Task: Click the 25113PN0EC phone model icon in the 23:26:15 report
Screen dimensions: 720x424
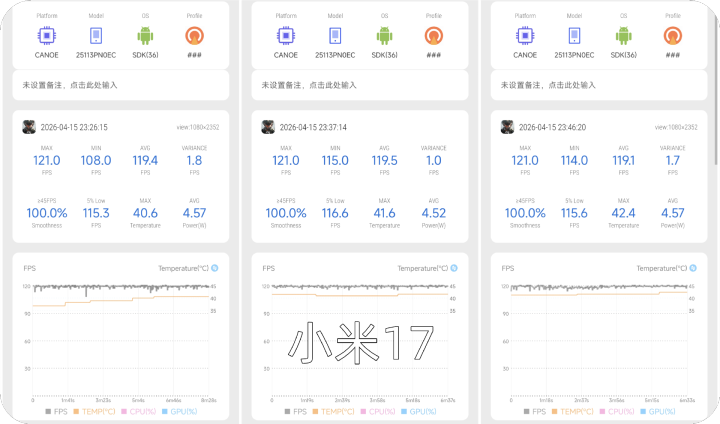Action: click(96, 35)
